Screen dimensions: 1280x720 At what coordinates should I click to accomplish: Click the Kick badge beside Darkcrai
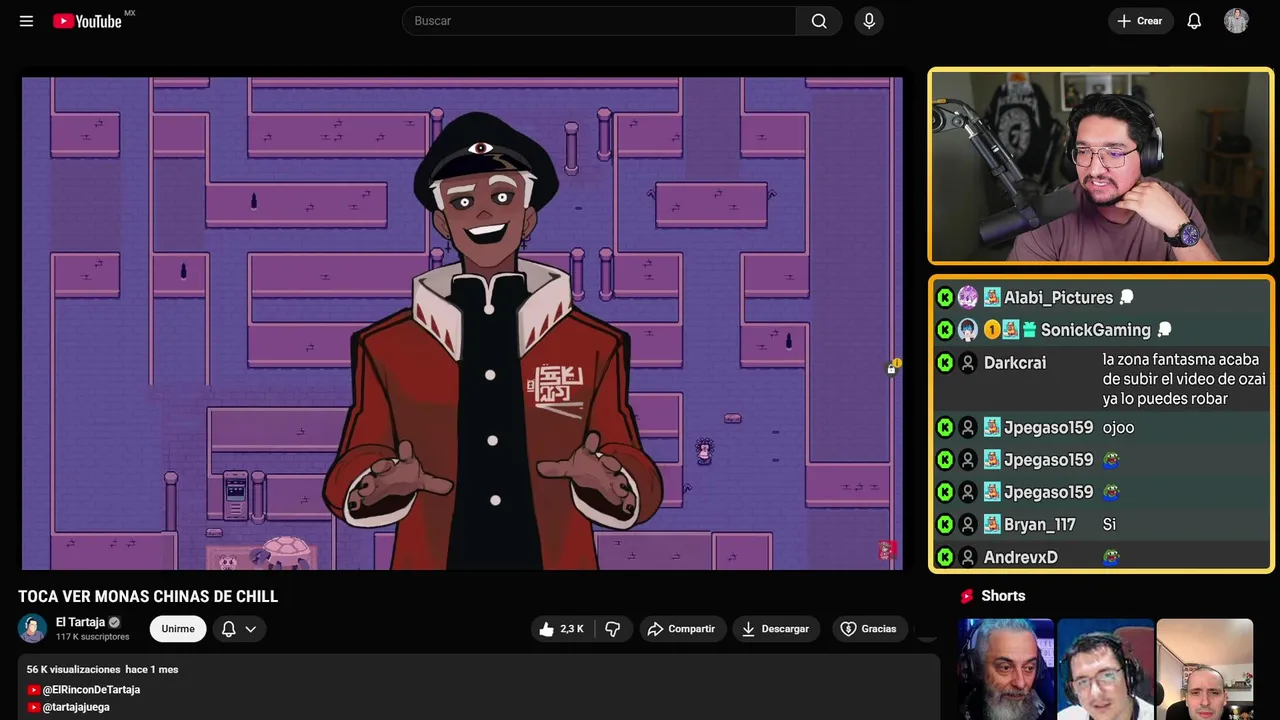coord(945,363)
